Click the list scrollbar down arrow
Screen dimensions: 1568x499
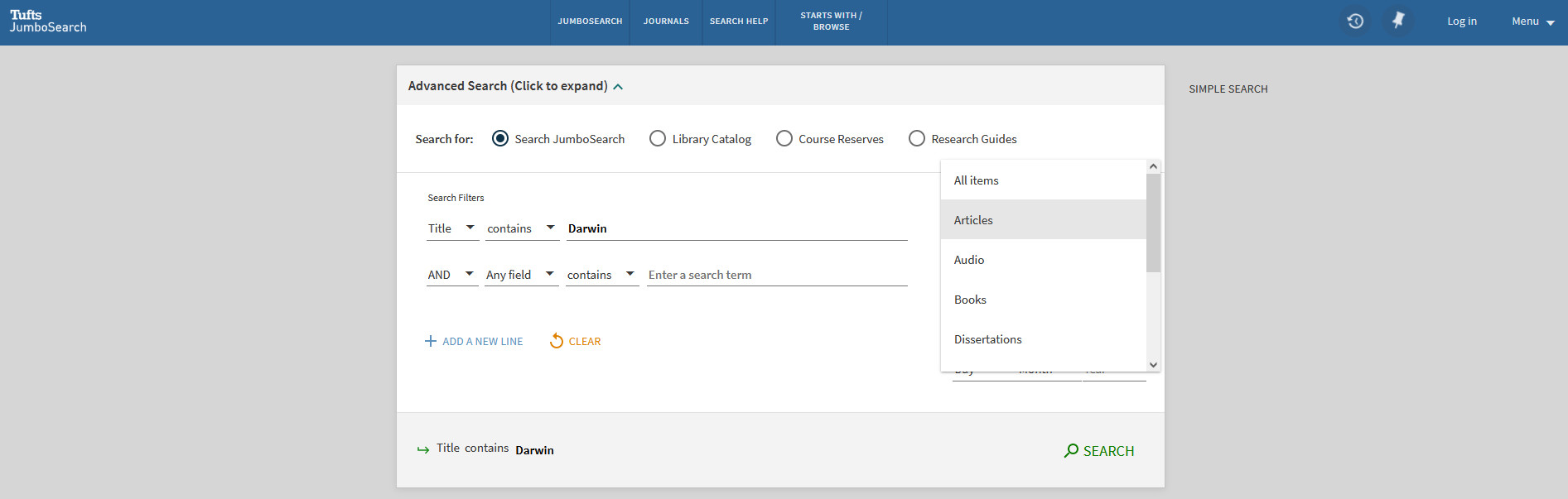pyautogui.click(x=1153, y=365)
